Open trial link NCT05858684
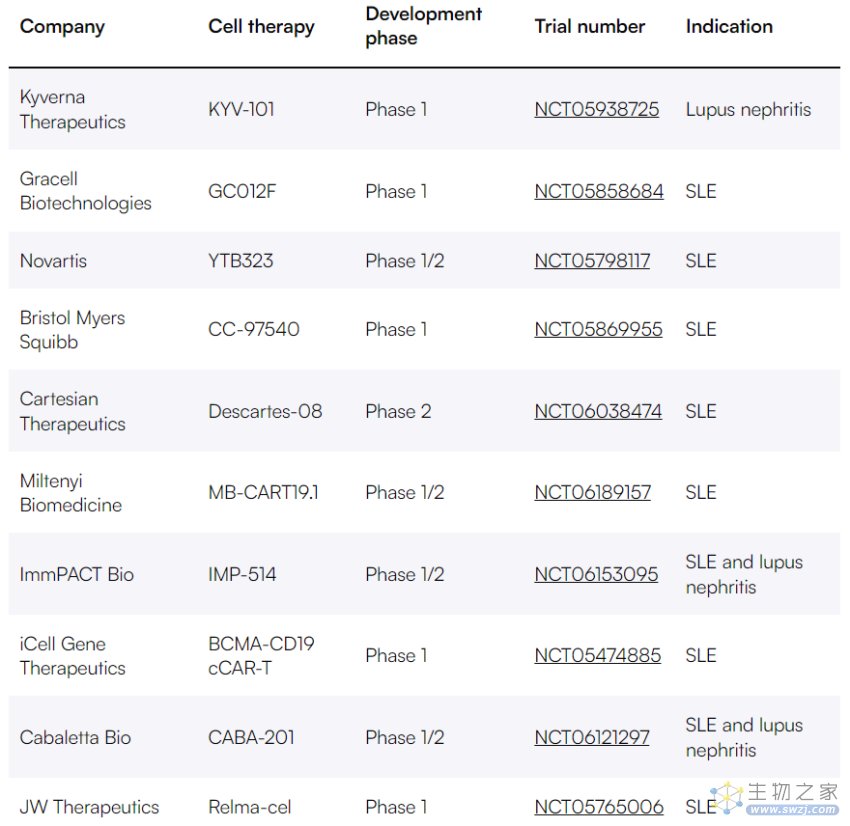Image resolution: width=850 pixels, height=826 pixels. click(x=598, y=191)
